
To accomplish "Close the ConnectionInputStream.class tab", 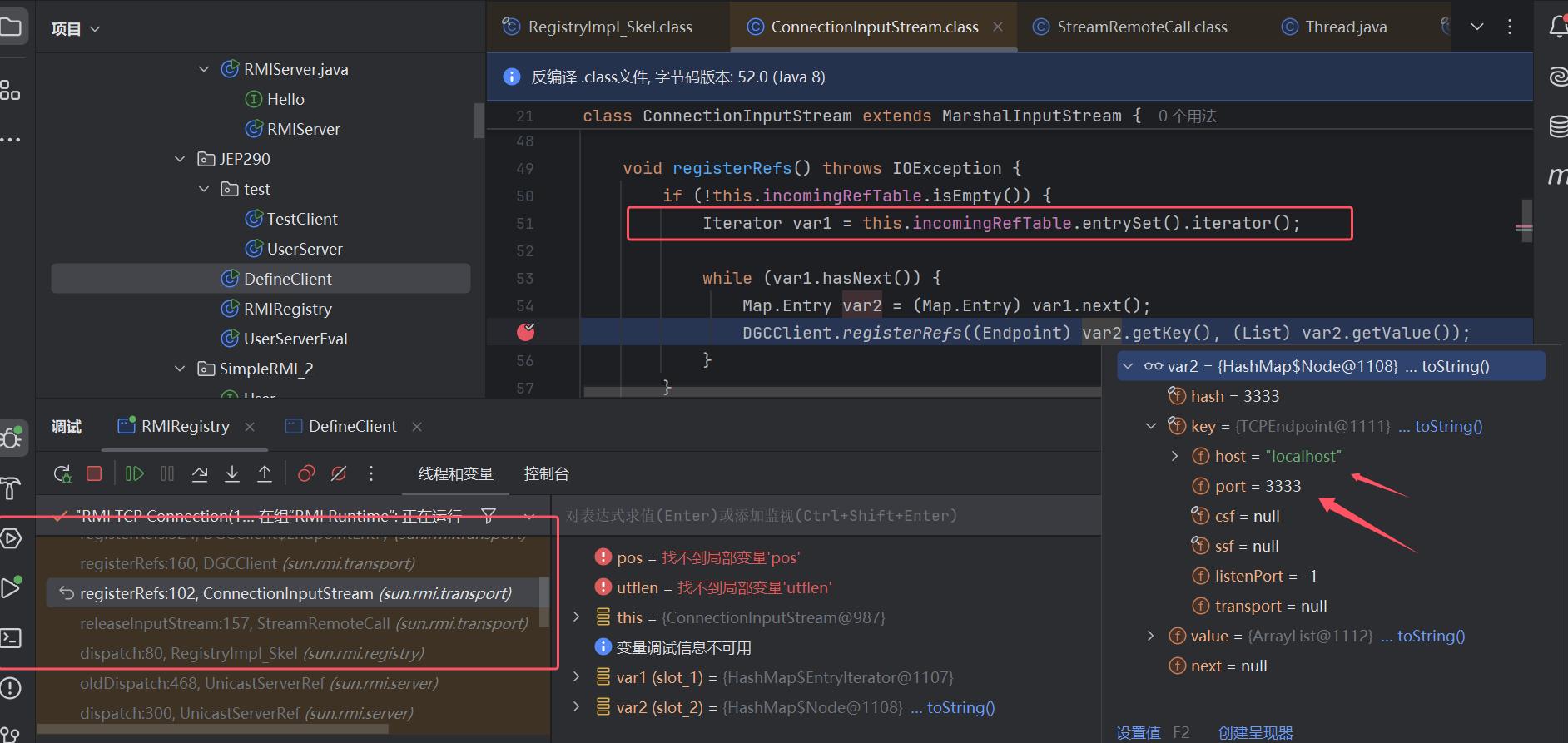I will (x=998, y=27).
